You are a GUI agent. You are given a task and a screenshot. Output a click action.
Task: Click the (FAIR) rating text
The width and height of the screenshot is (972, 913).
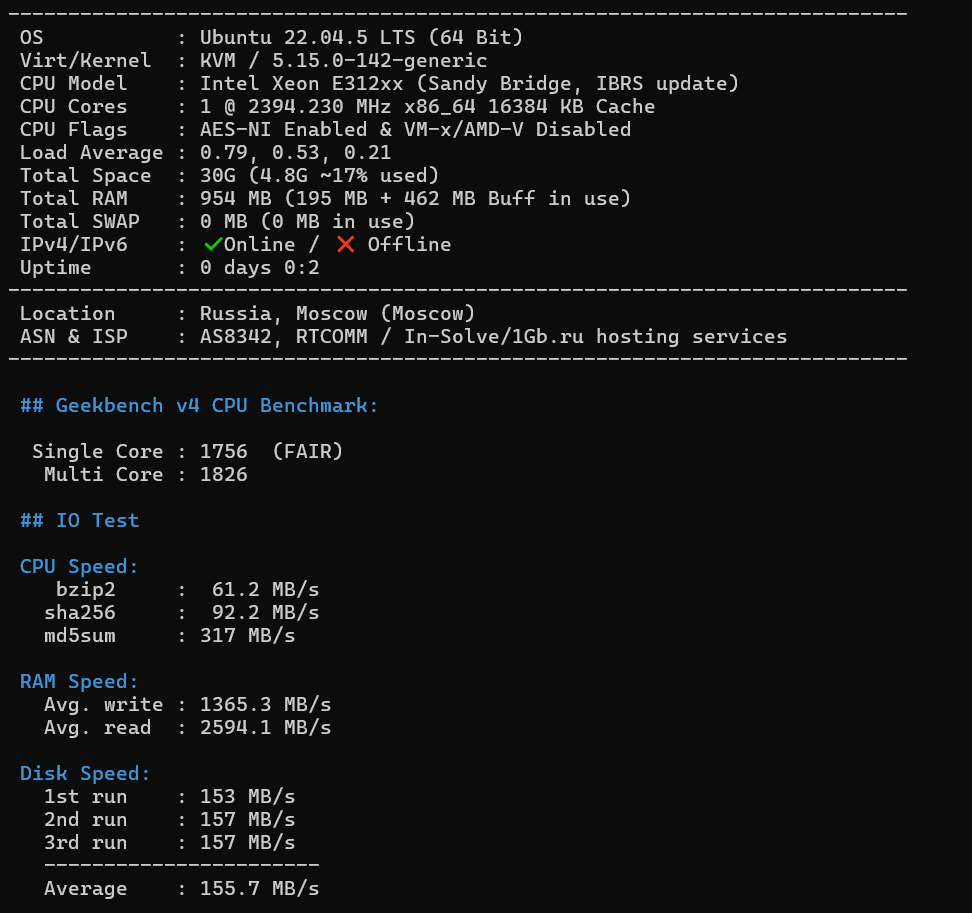[x=307, y=451]
